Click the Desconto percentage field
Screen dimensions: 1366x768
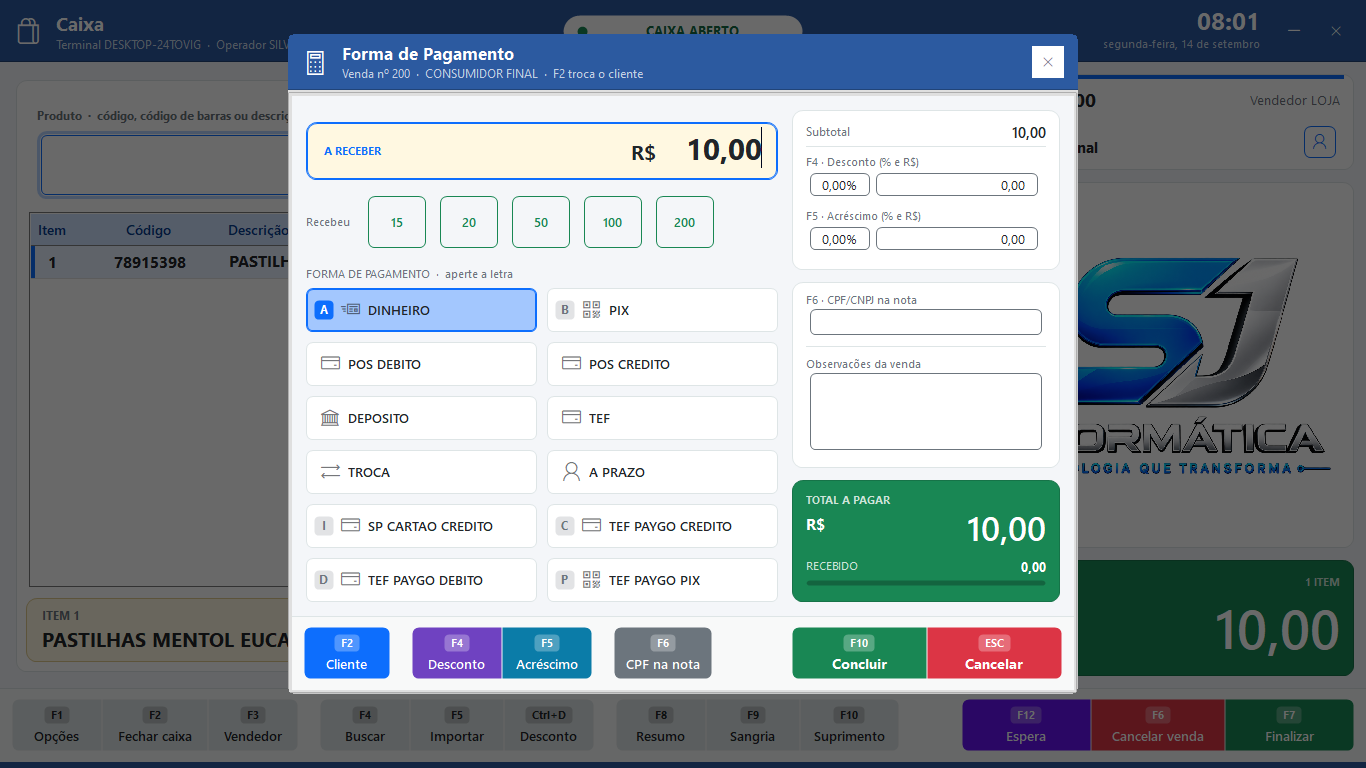pos(840,185)
